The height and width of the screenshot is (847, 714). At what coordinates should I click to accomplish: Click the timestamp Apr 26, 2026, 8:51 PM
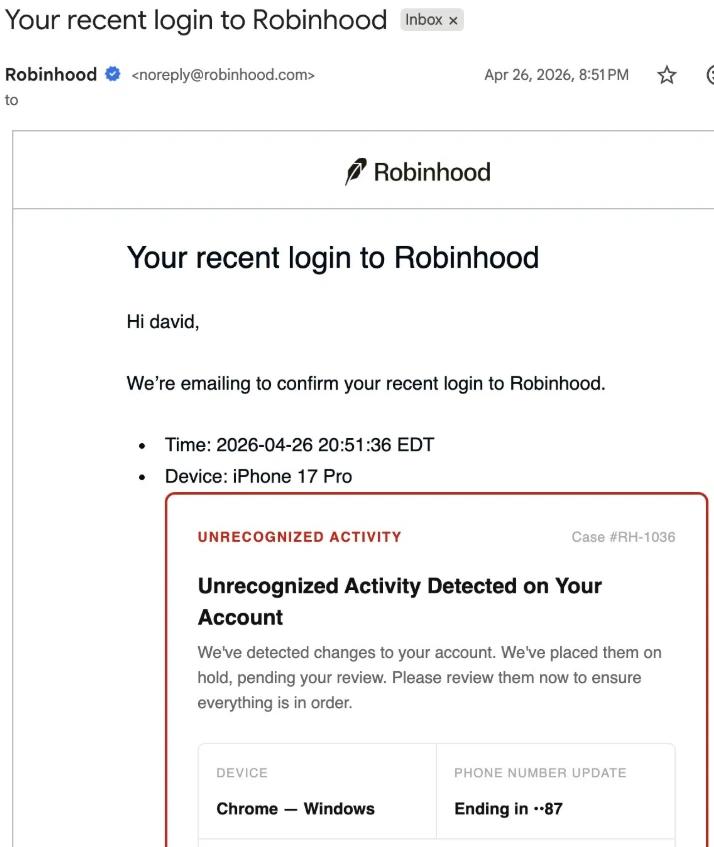[557, 74]
